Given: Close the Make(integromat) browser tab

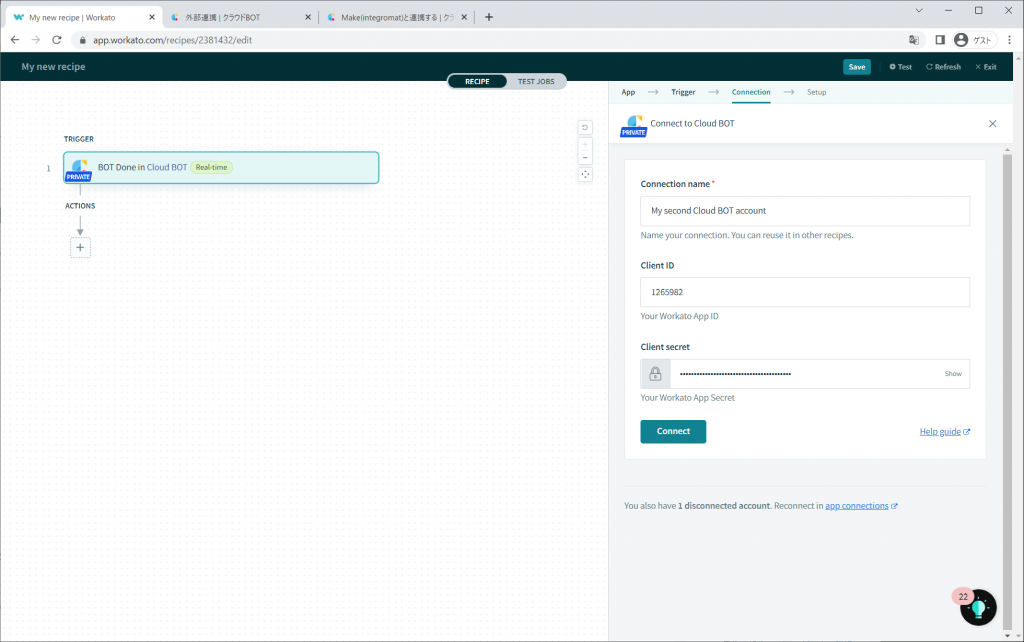Looking at the screenshot, I should [x=464, y=18].
